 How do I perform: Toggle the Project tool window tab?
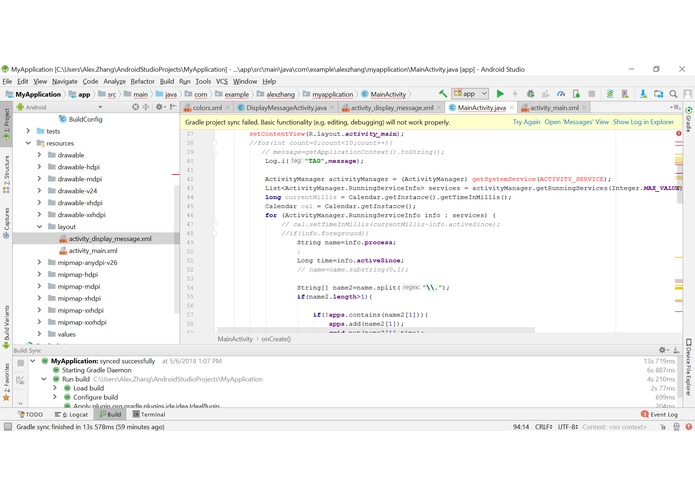pos(6,122)
